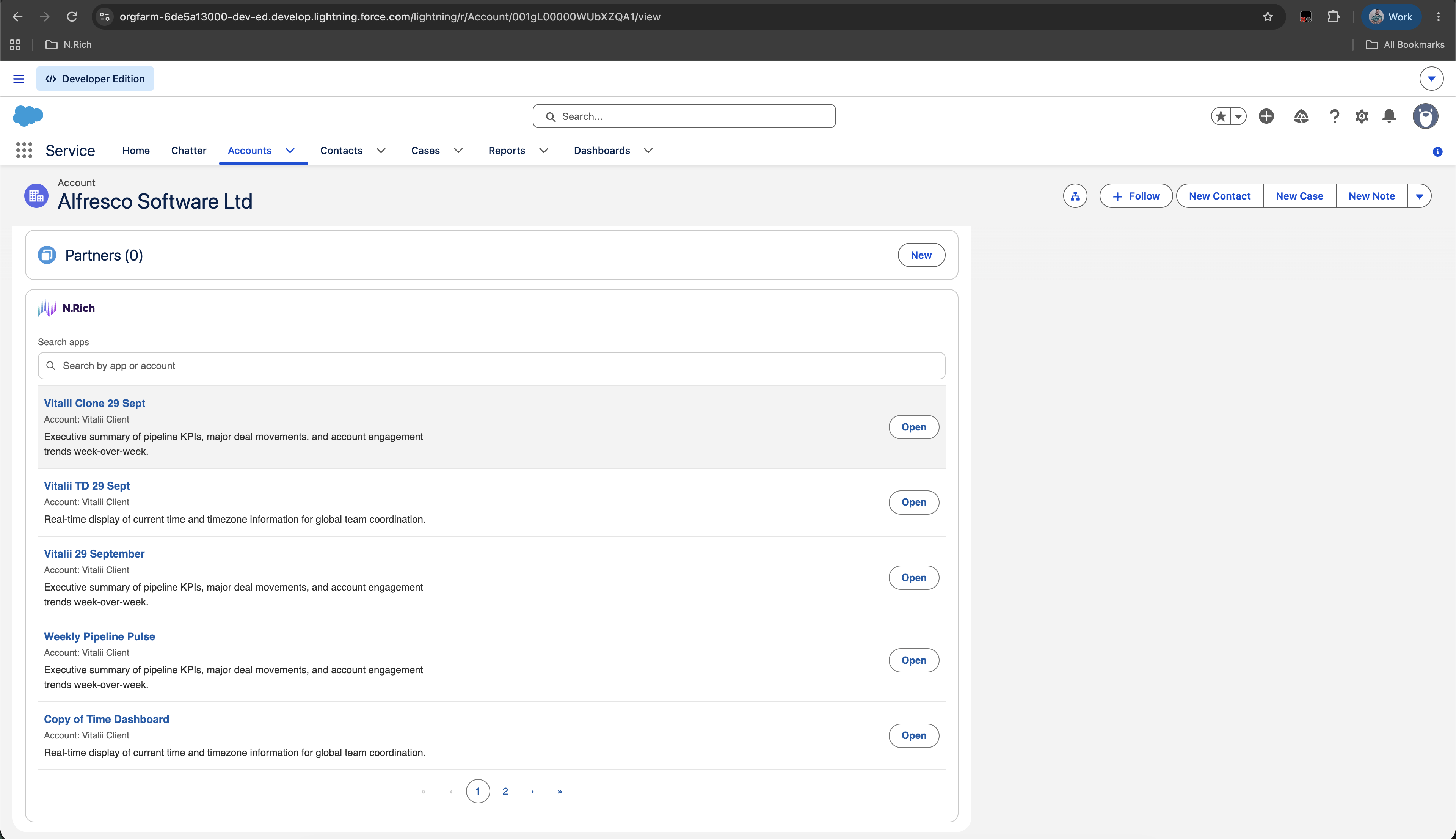Open the N.Rich bookmarks folder
1456x839 pixels.
pyautogui.click(x=69, y=44)
